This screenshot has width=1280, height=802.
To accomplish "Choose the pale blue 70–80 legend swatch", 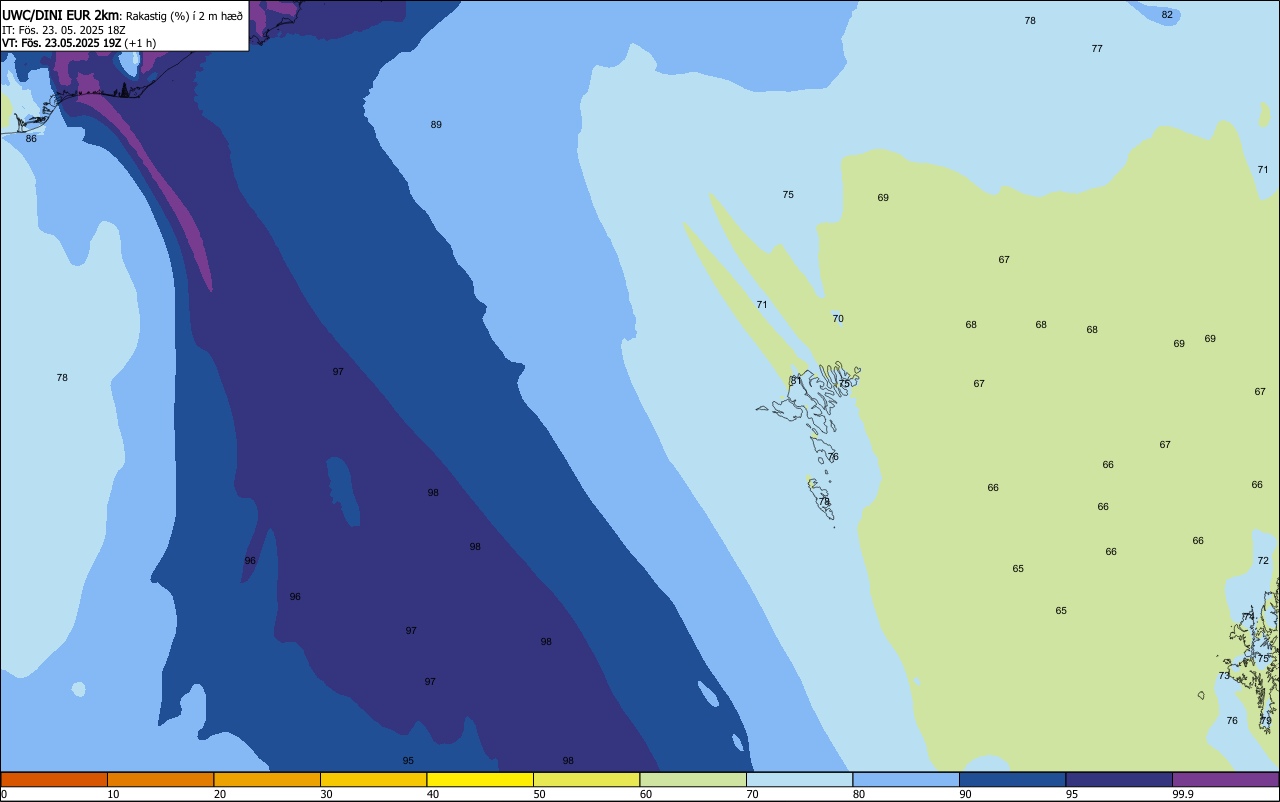I will (x=799, y=779).
